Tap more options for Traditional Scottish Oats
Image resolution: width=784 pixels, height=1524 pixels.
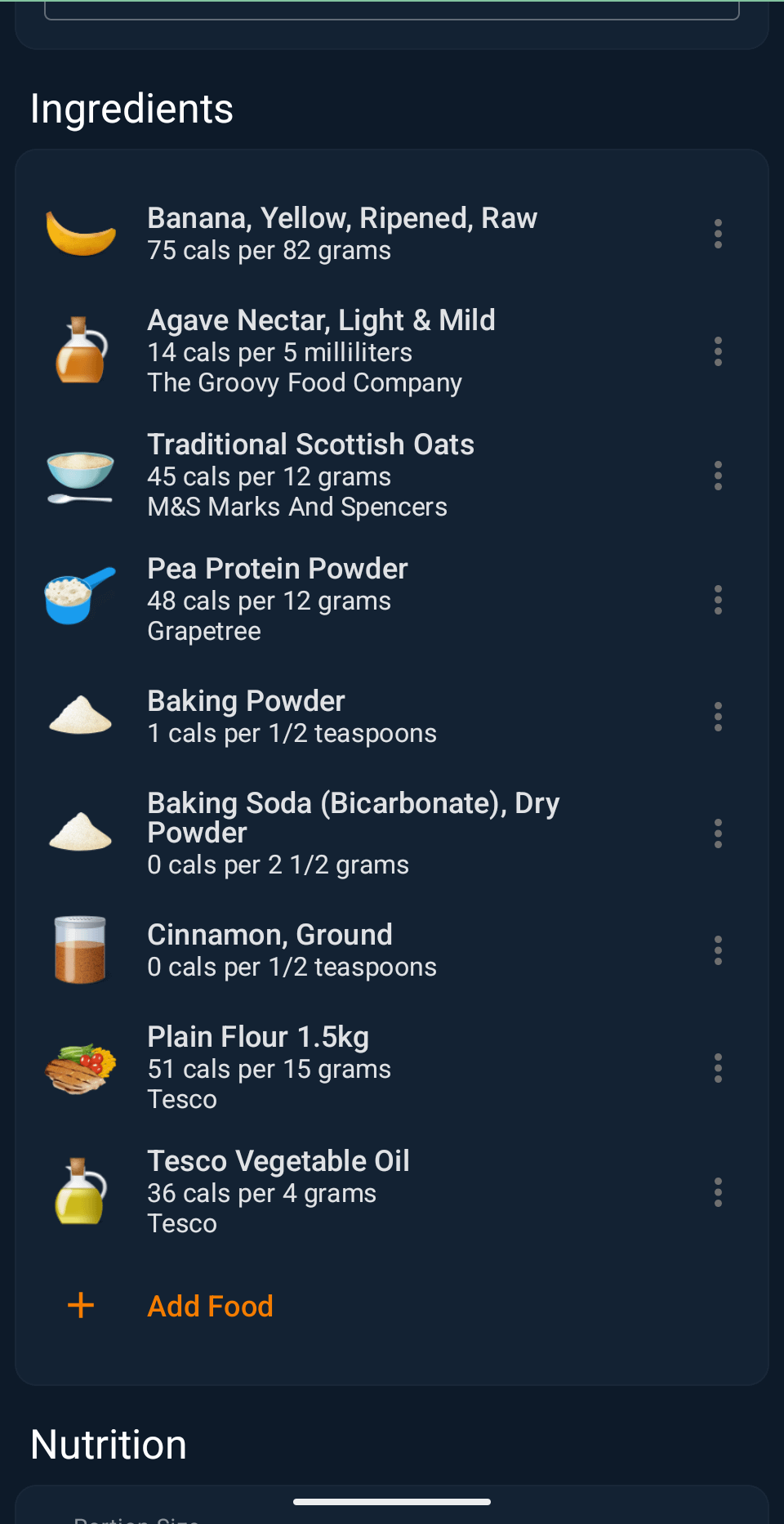click(x=718, y=476)
